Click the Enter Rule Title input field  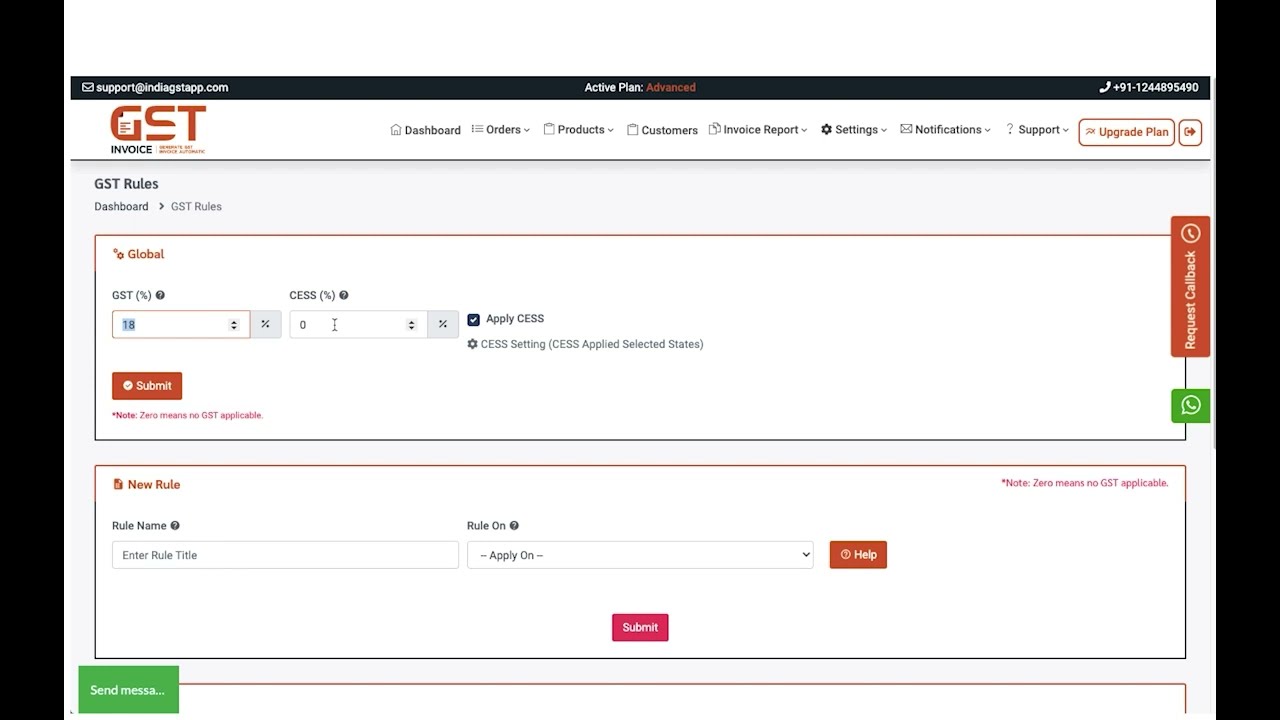285,555
